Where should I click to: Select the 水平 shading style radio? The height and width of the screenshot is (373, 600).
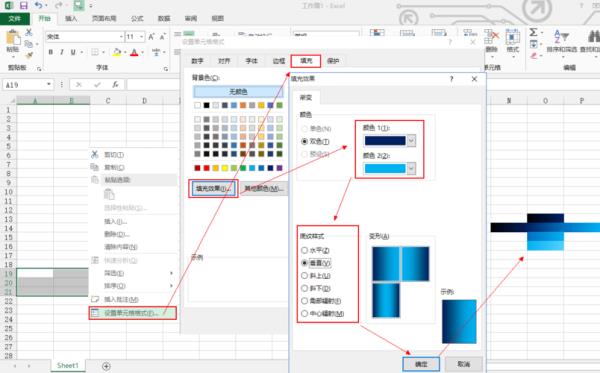[x=305, y=250]
